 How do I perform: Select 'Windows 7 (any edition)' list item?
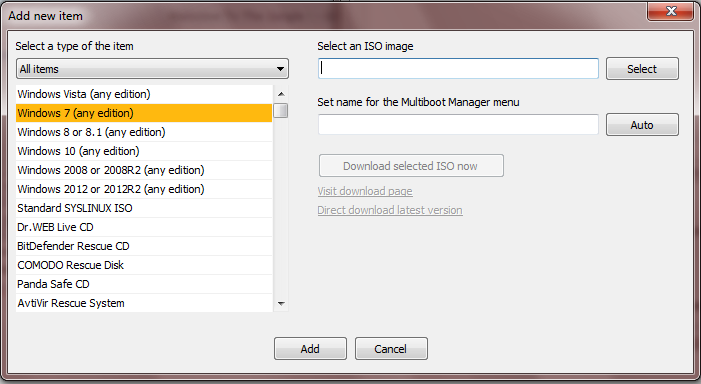144,113
